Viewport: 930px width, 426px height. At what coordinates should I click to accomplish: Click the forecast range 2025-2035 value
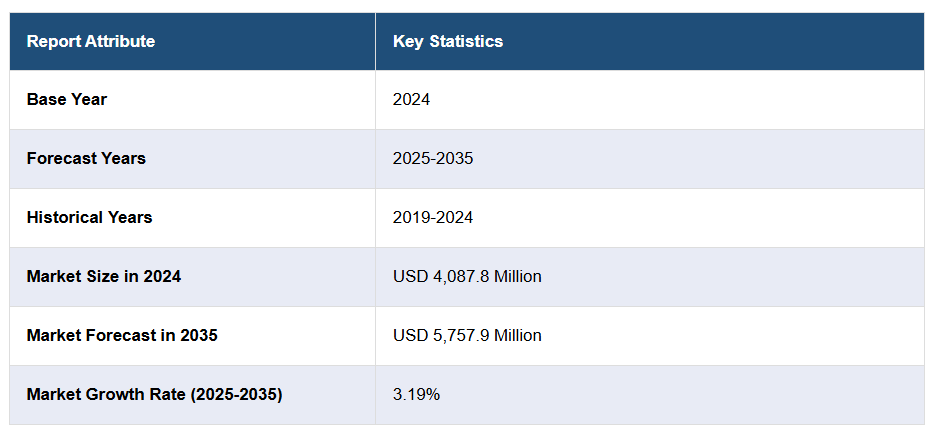[x=433, y=158]
